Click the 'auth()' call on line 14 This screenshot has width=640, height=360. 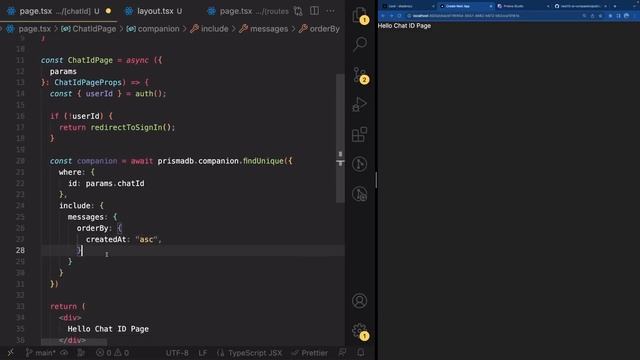pos(149,93)
